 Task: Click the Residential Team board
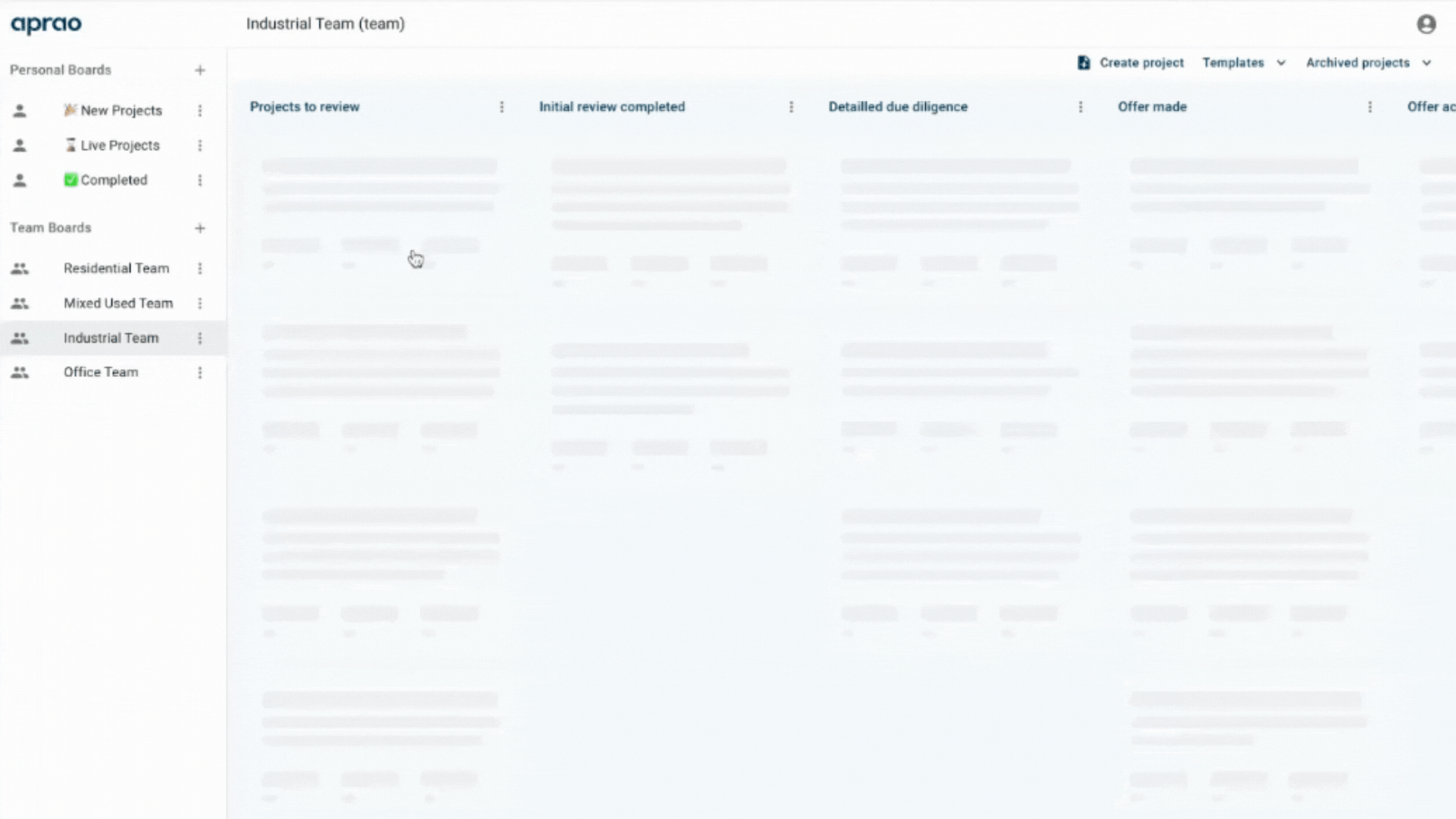[x=116, y=268]
